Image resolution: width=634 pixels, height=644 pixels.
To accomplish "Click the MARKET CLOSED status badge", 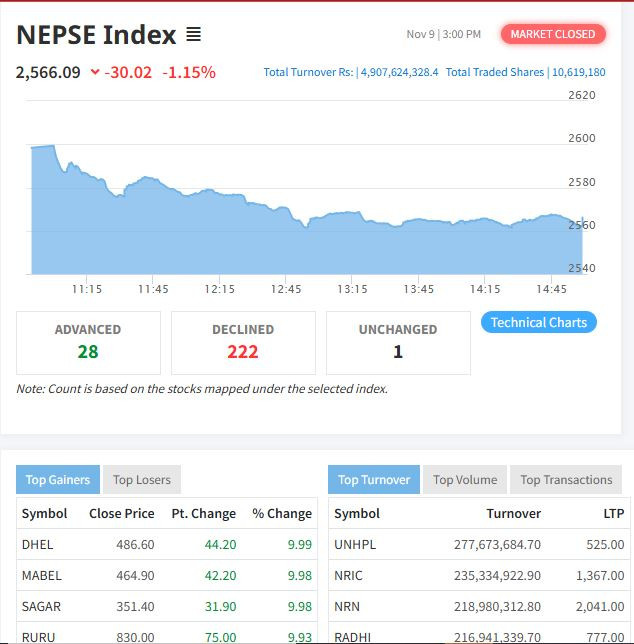I will 552,34.
